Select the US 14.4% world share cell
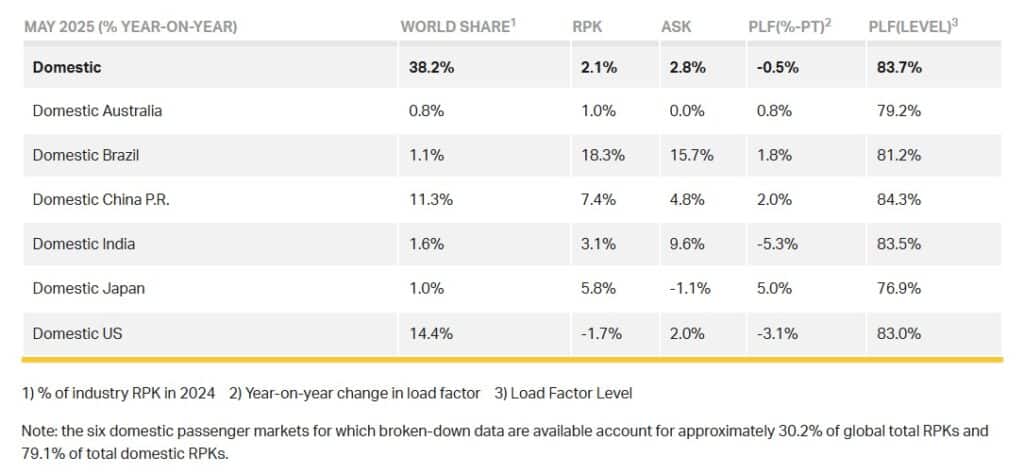Screen dimensions: 1024x474 (431, 334)
